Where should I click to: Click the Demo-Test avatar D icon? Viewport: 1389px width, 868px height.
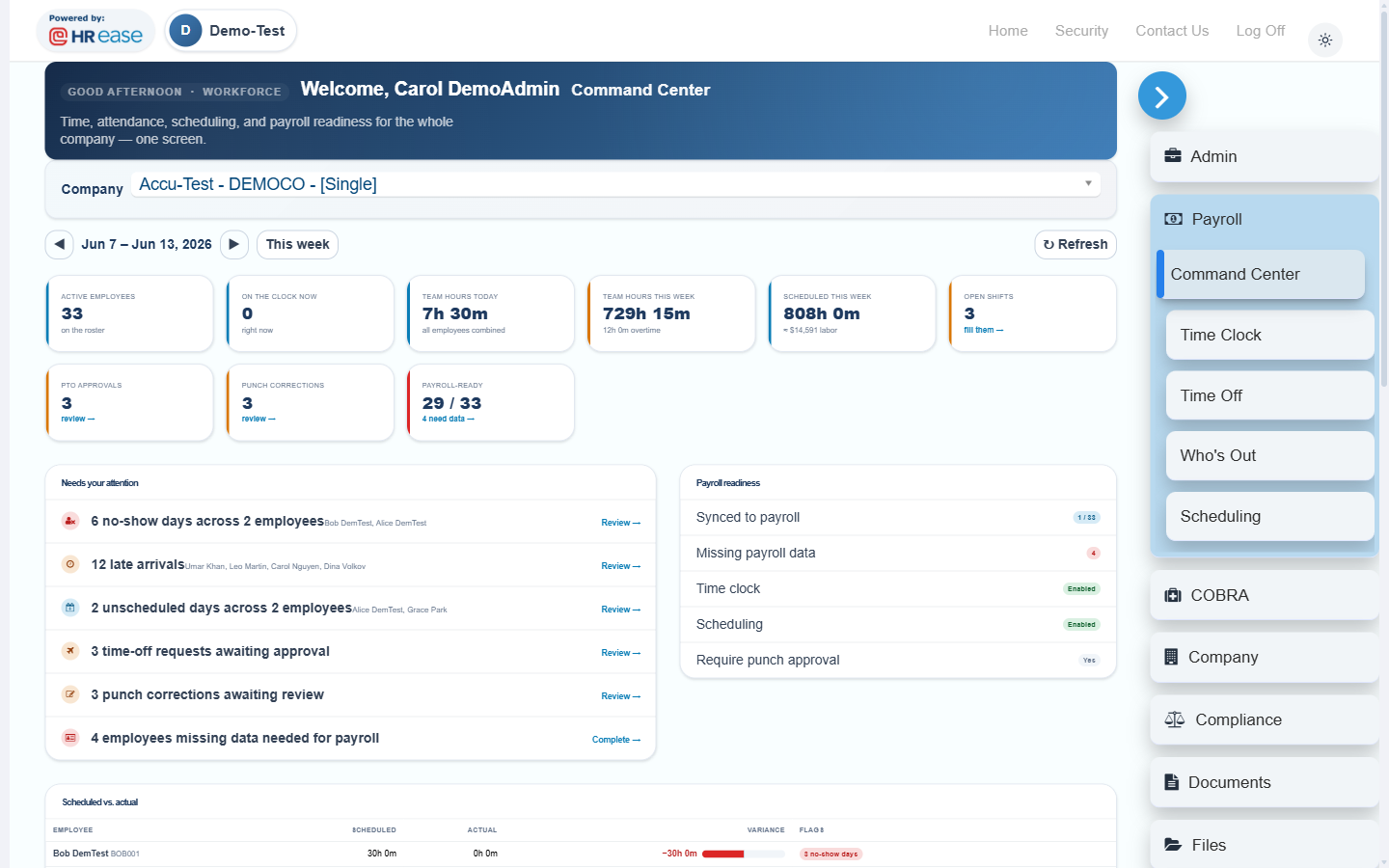[x=185, y=31]
